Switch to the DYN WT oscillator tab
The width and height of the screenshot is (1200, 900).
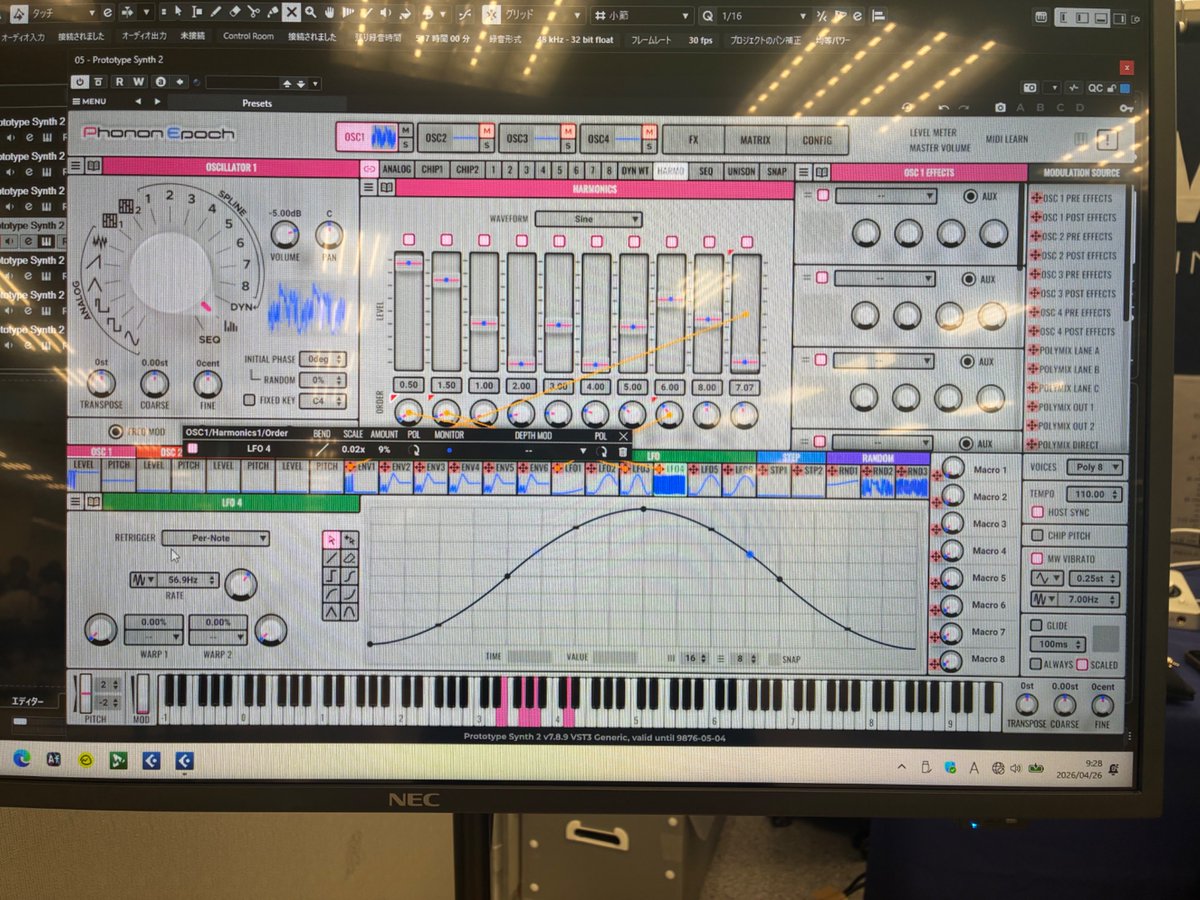point(636,171)
